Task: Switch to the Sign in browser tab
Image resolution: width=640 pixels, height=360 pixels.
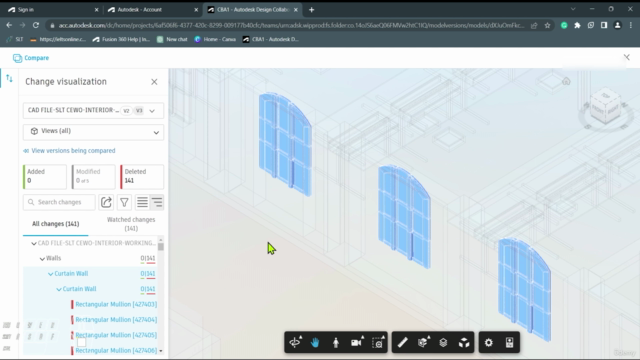Action: pyautogui.click(x=53, y=9)
